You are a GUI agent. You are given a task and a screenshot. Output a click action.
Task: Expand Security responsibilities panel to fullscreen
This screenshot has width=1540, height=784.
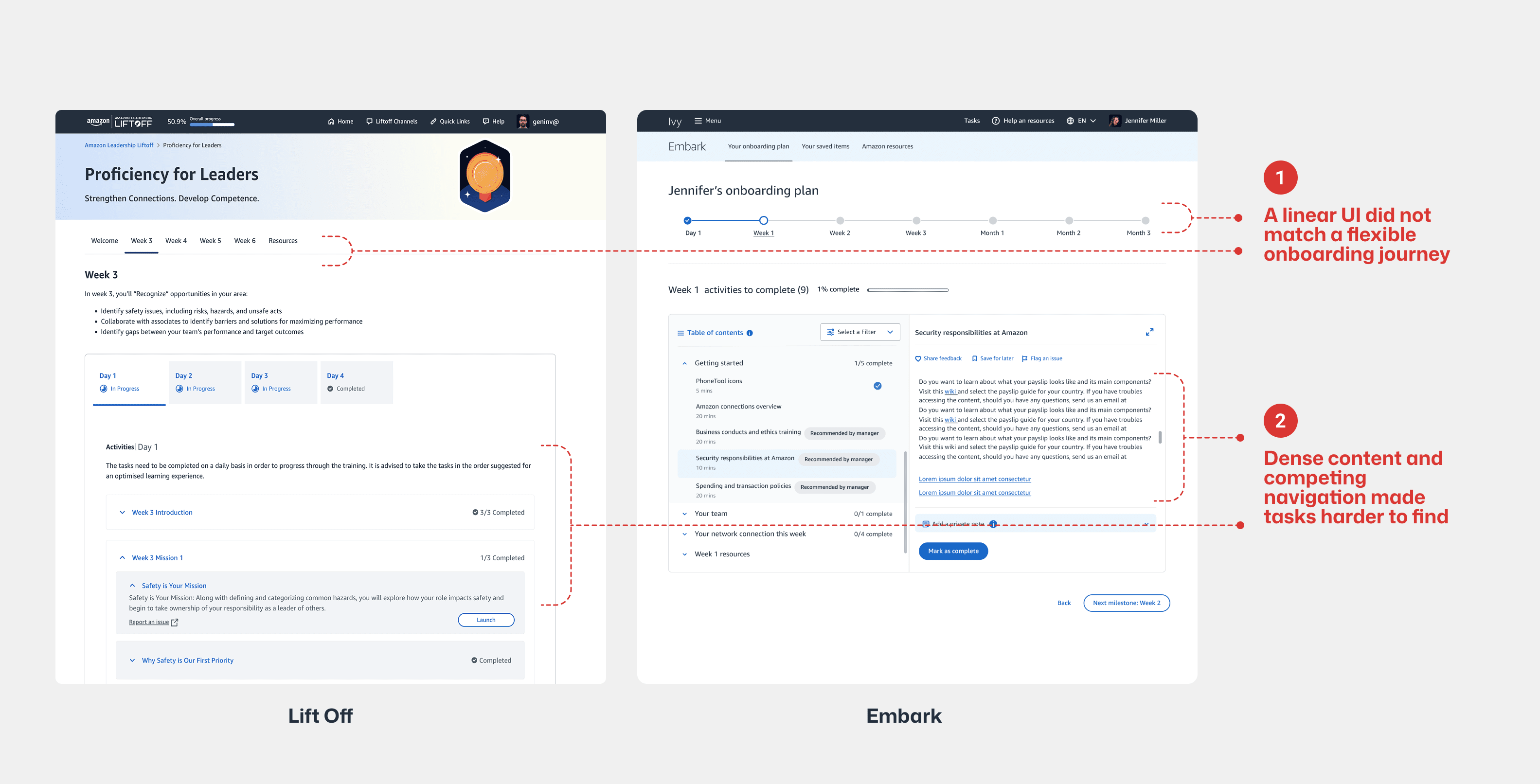1149,332
